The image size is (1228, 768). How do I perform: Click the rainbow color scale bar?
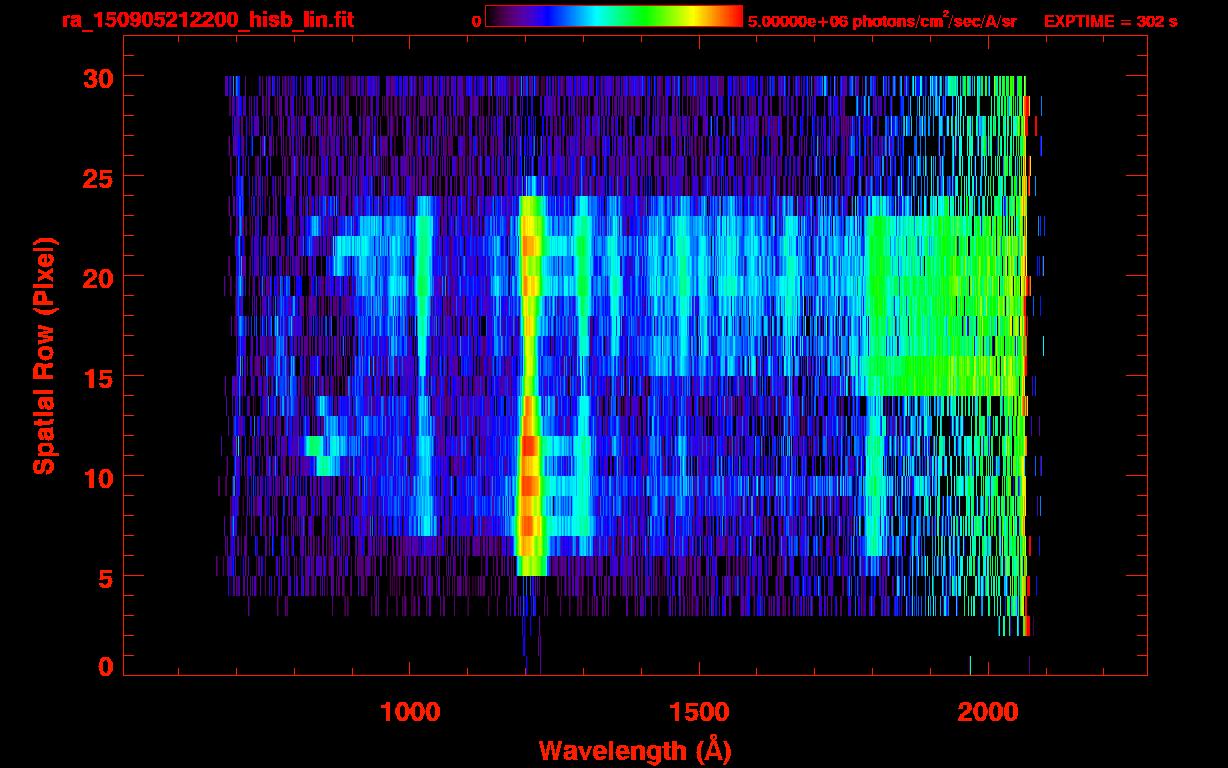tap(614, 17)
